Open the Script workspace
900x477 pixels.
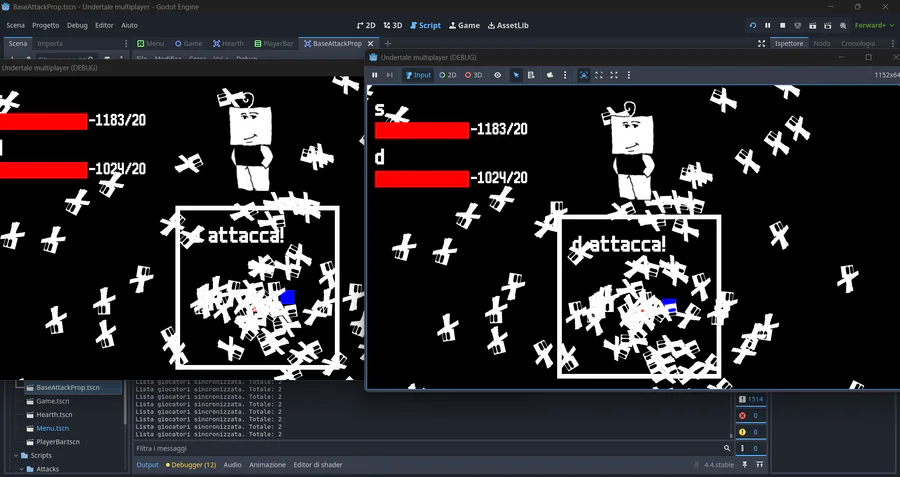pyautogui.click(x=425, y=25)
